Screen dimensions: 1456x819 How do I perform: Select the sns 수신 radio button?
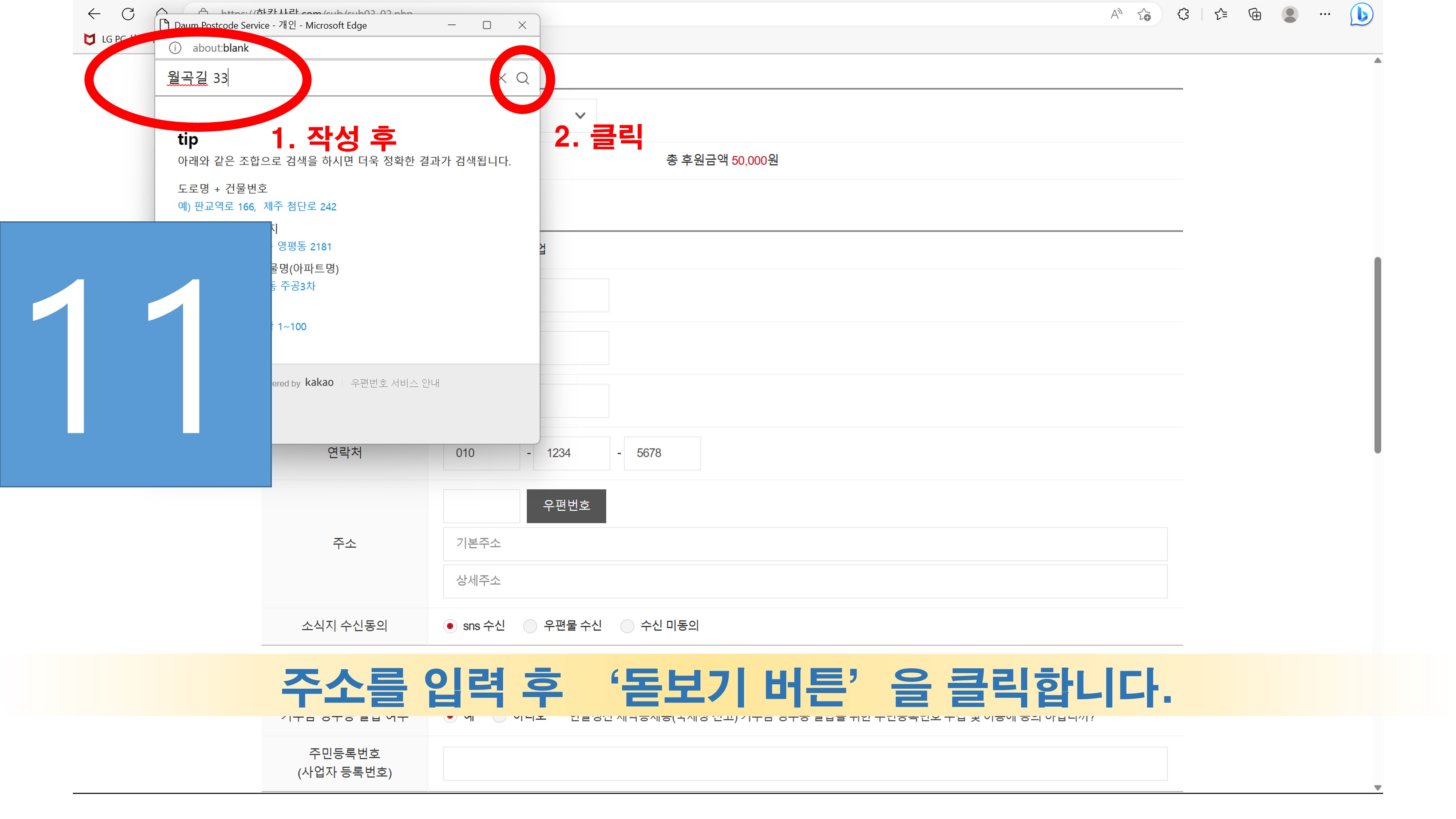coord(450,626)
